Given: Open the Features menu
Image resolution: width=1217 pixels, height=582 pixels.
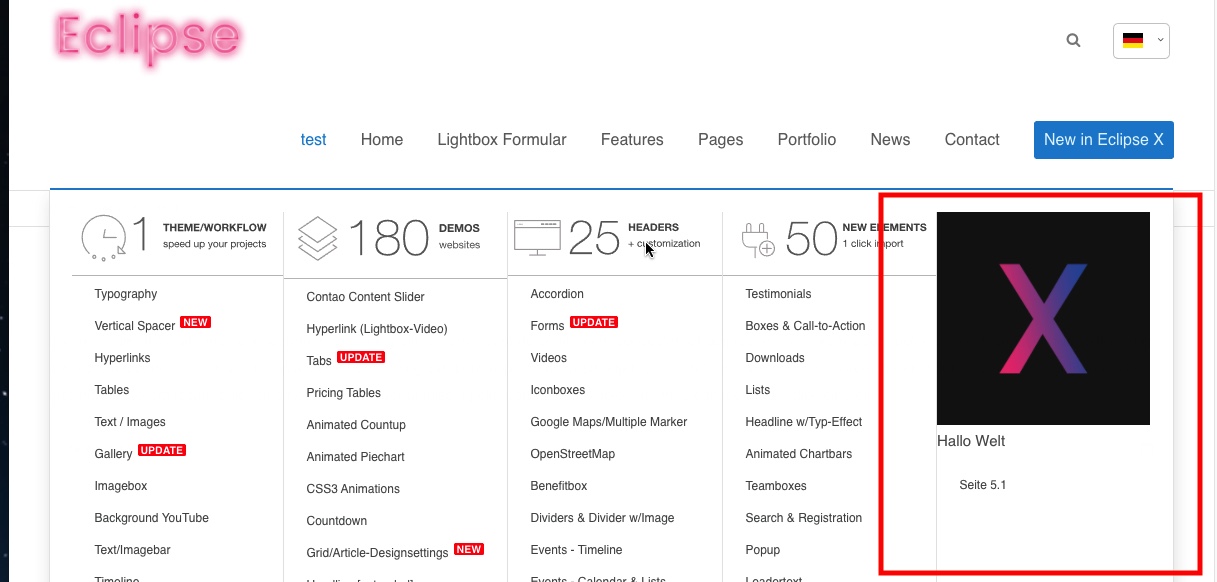Looking at the screenshot, I should coord(632,140).
